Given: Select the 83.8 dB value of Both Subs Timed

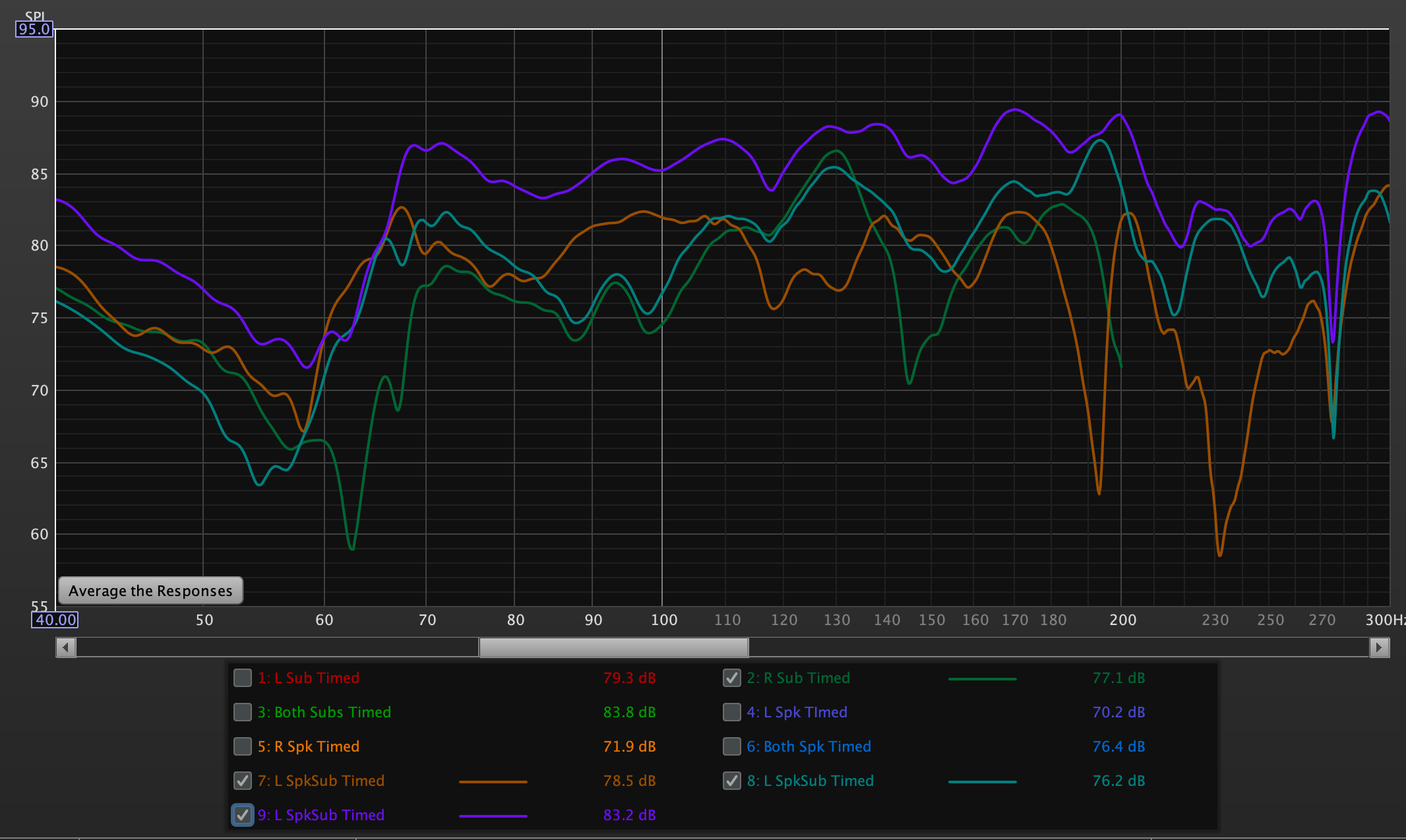Looking at the screenshot, I should tap(629, 712).
